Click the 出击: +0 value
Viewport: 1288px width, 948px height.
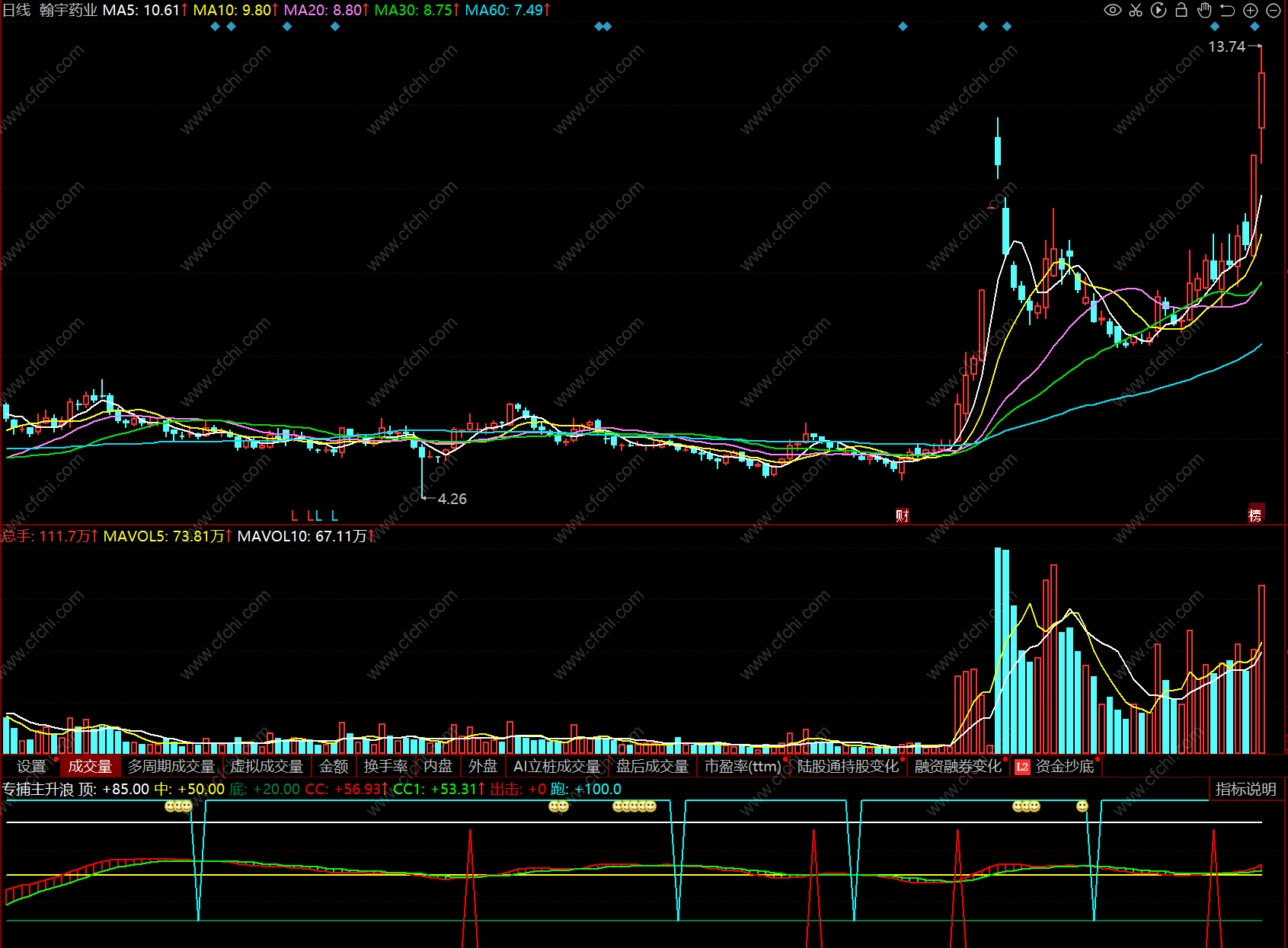tap(518, 789)
